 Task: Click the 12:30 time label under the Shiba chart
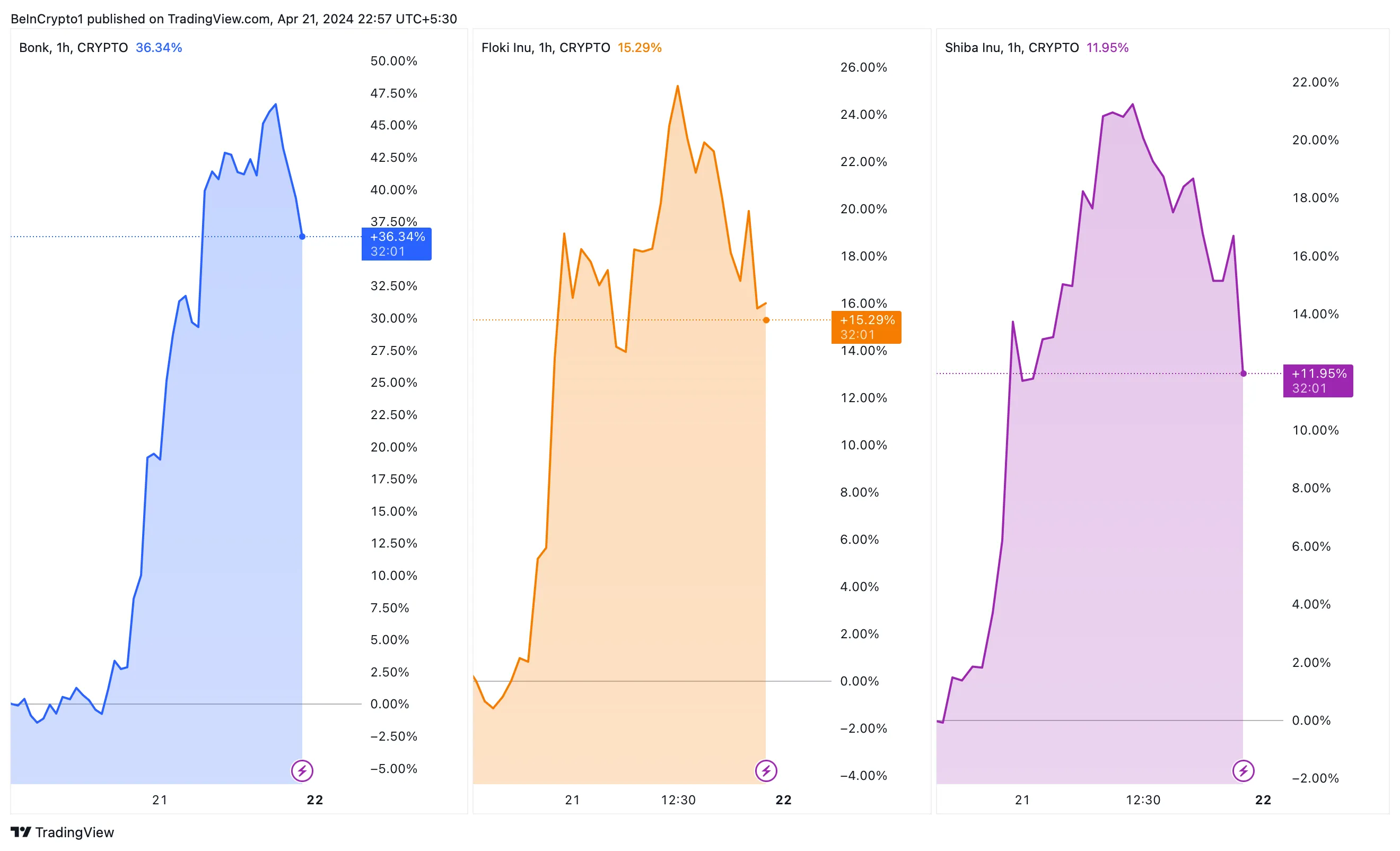click(x=1143, y=800)
